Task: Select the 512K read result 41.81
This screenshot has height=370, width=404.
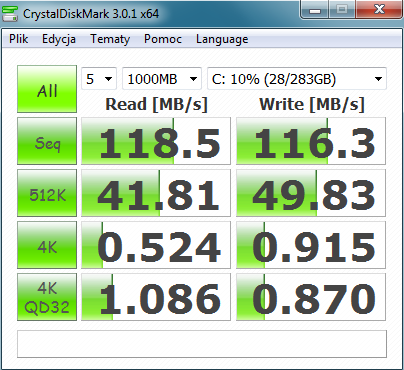Action: pos(156,193)
